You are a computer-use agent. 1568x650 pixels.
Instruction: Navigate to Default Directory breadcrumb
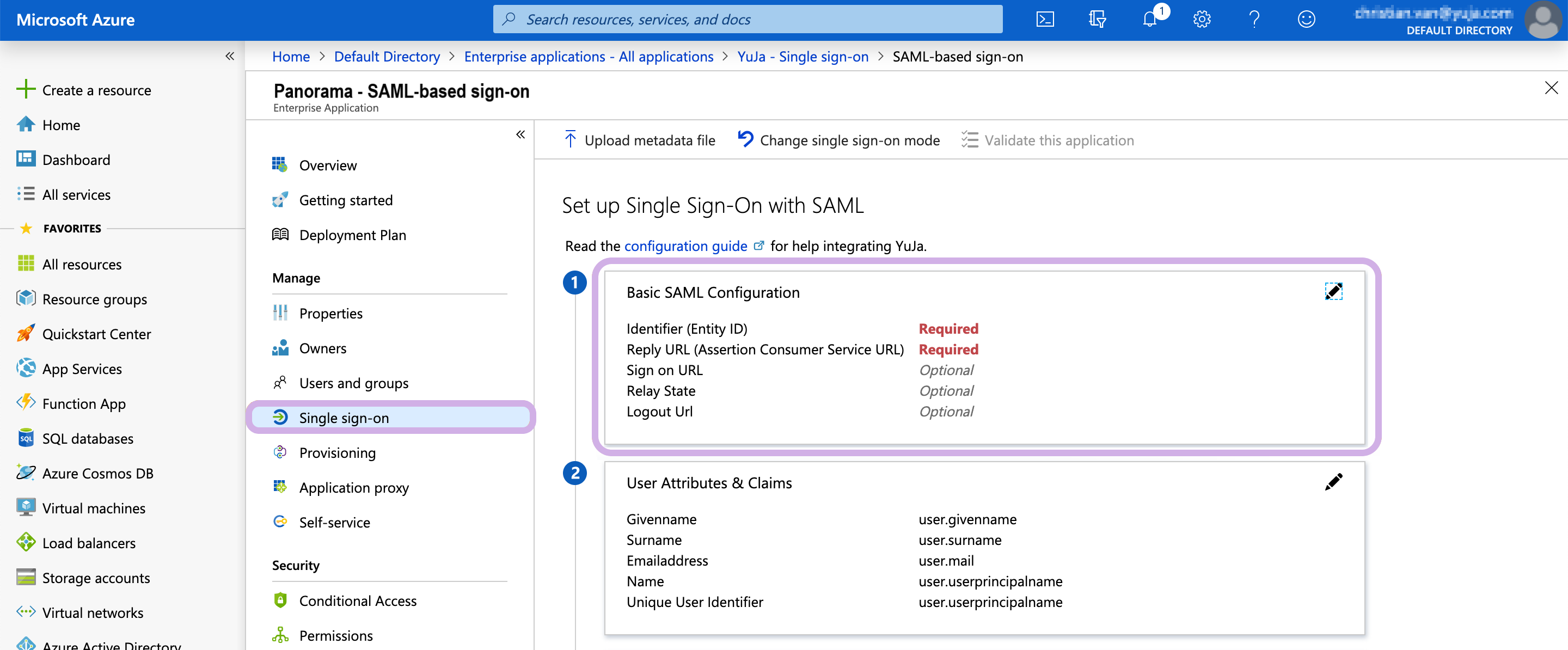coord(387,57)
